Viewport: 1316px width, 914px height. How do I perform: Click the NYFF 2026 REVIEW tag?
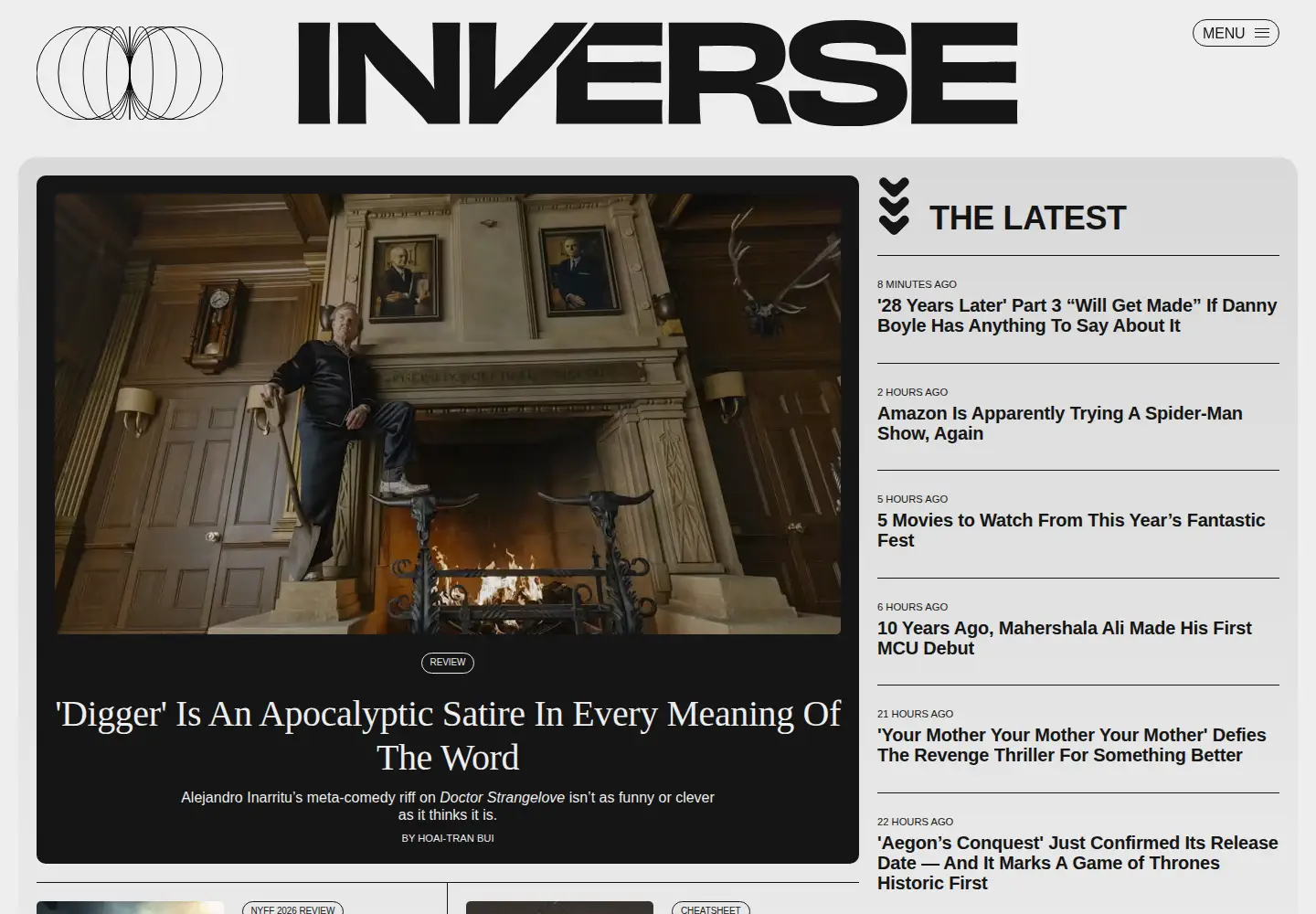coord(292,909)
